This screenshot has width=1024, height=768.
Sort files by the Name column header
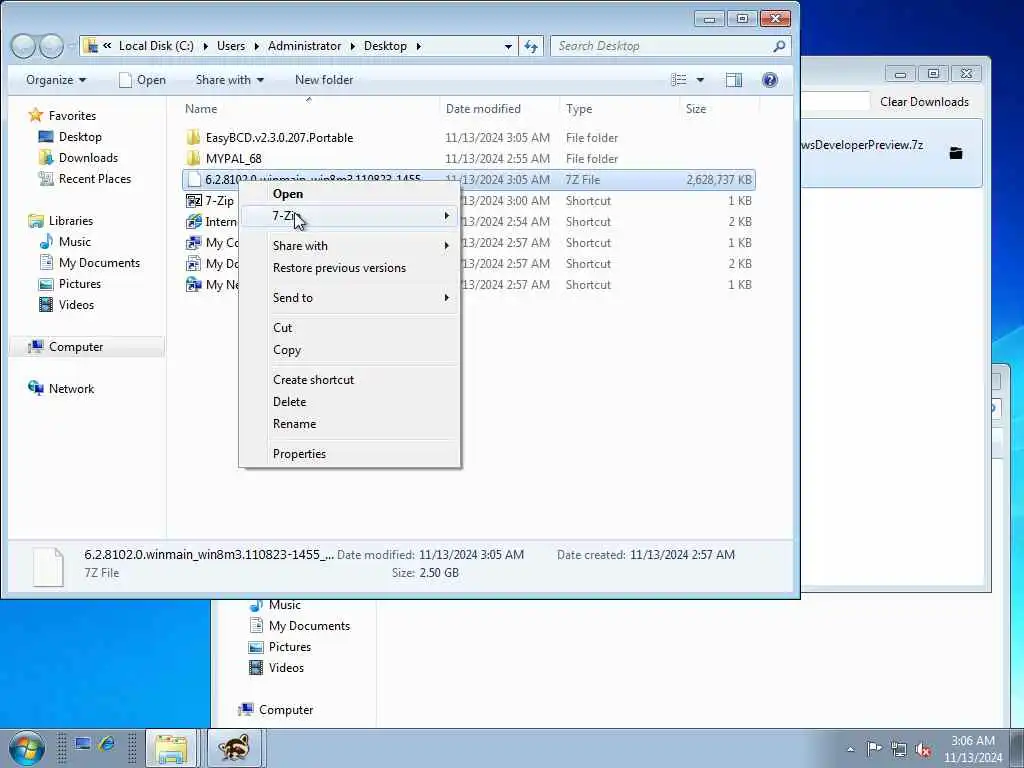(310, 109)
